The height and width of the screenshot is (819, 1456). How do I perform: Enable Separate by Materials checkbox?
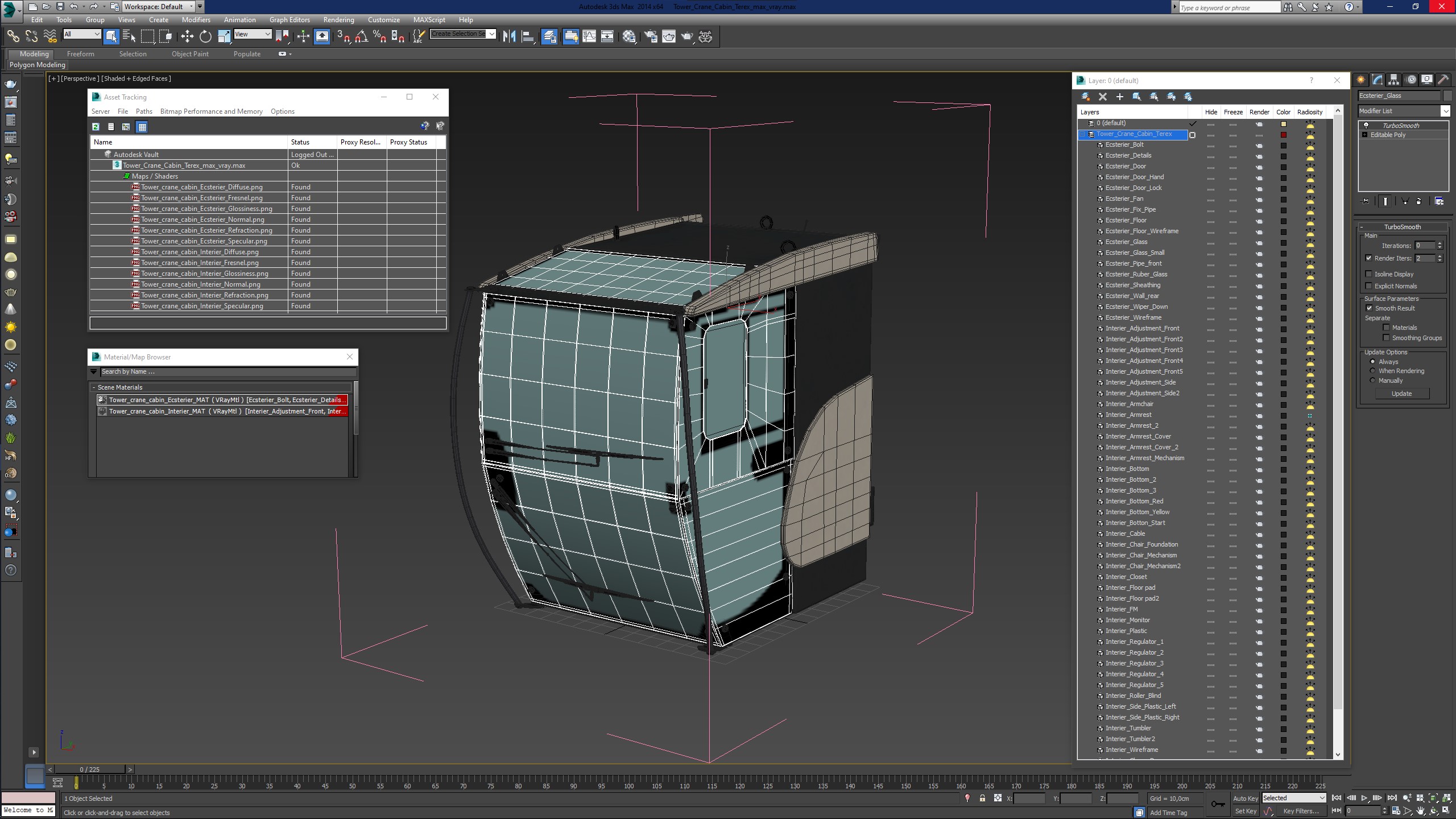1386,328
